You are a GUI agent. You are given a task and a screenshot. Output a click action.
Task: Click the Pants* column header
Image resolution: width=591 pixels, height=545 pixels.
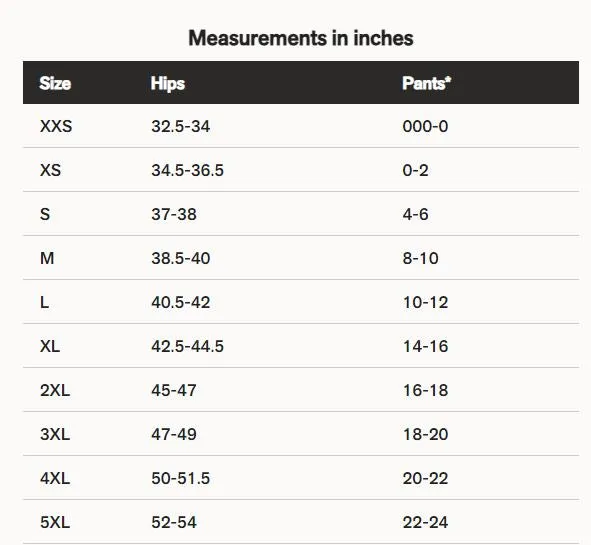click(x=426, y=83)
